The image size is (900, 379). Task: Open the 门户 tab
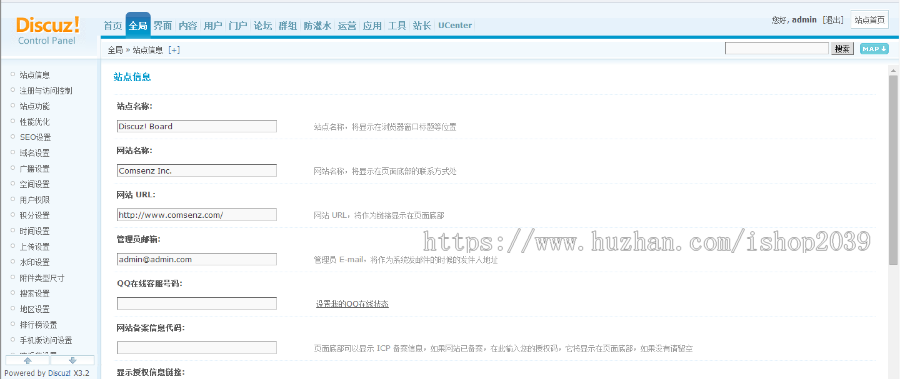[x=238, y=25]
